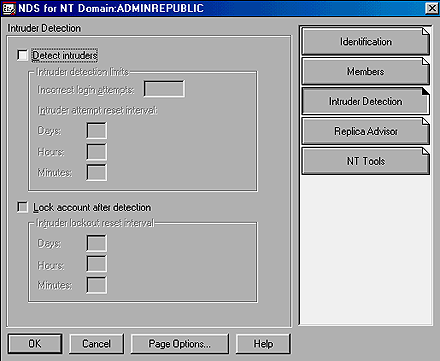This screenshot has height=361, width=440.
Task: Click the Incorrect login attempts field
Action: (164, 89)
